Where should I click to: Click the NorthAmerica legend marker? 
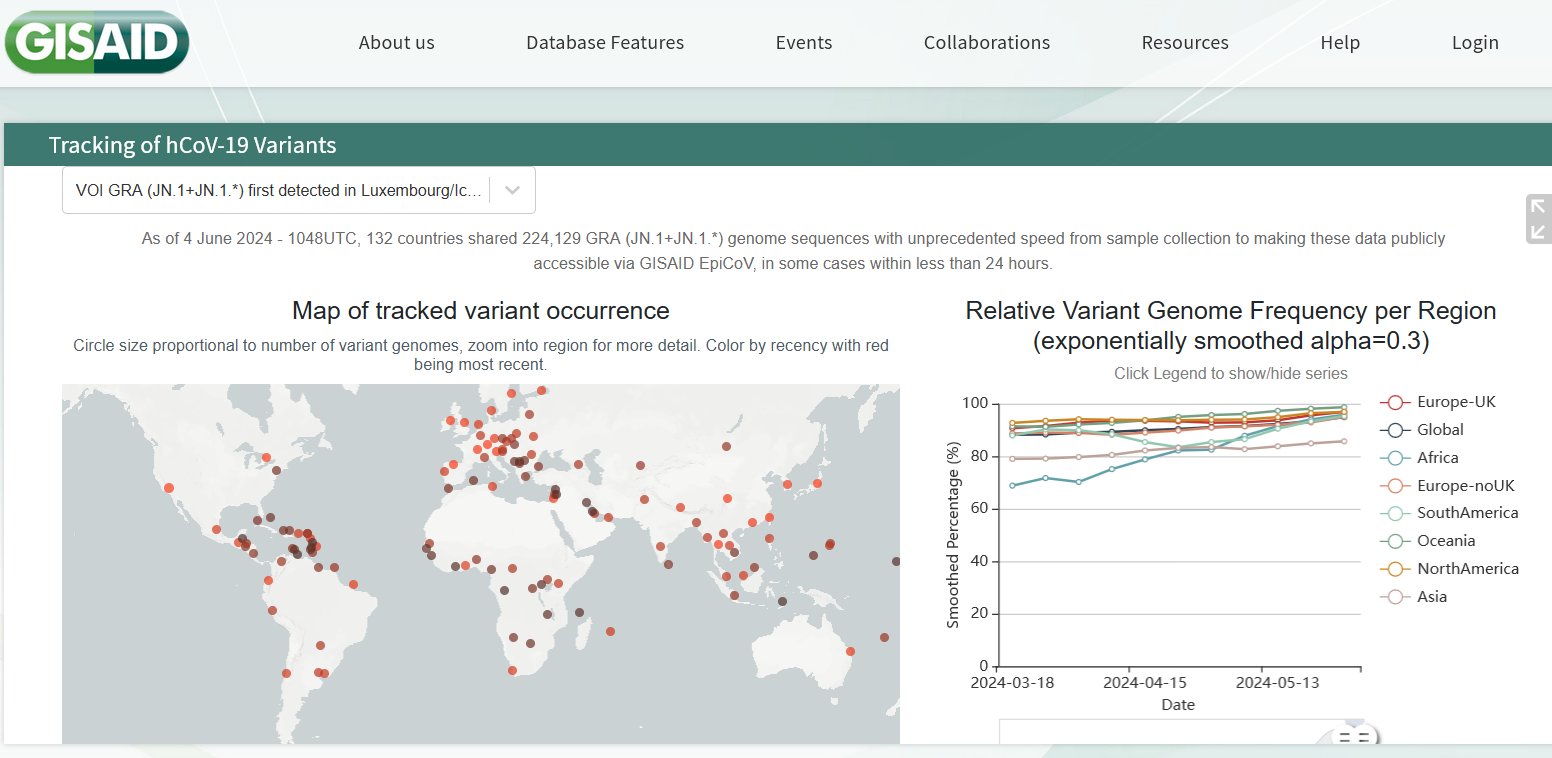coord(1395,569)
